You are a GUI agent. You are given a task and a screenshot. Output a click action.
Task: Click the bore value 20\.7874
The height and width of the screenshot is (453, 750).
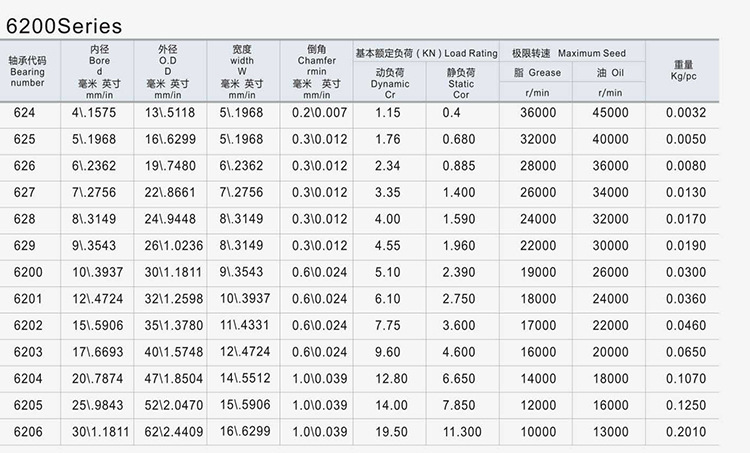point(98,378)
